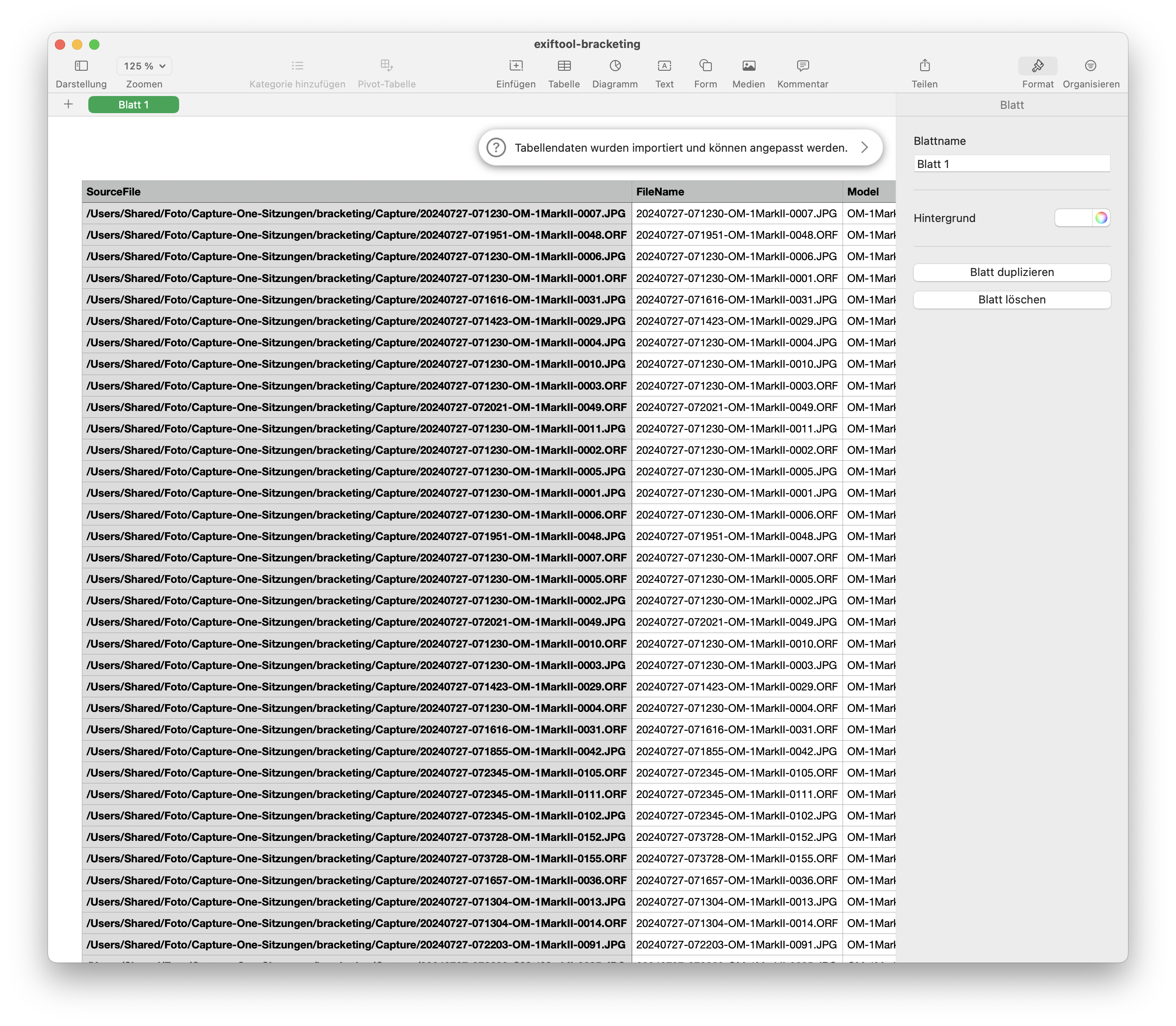The height and width of the screenshot is (1026, 1176).
Task: Toggle the Format sidebar
Action: tap(1038, 66)
